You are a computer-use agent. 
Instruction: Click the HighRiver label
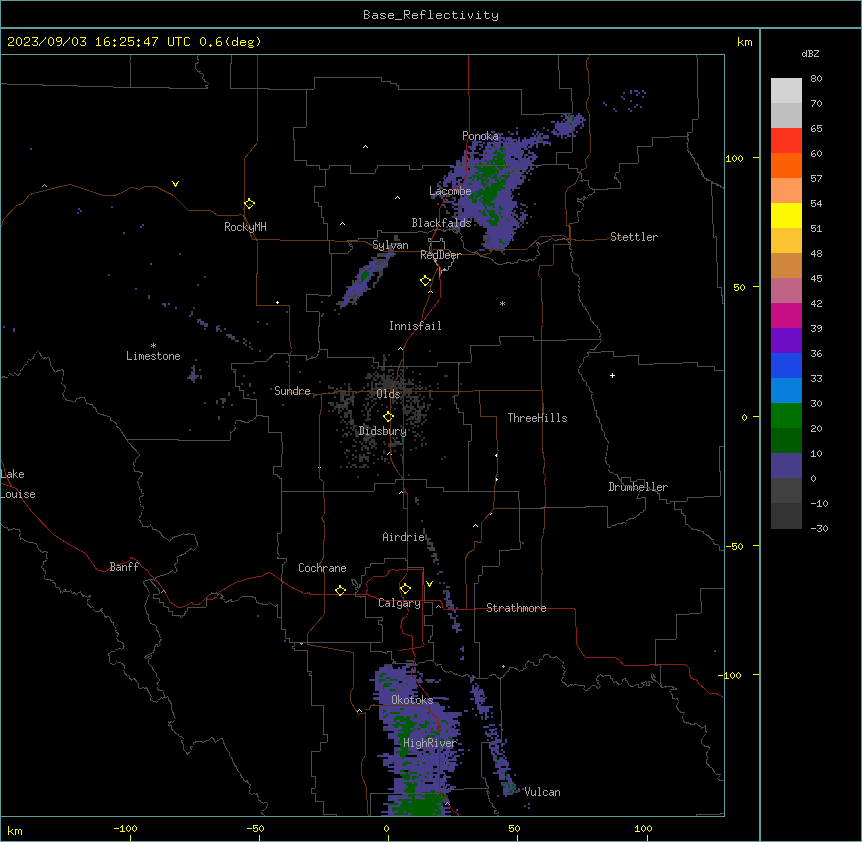[430, 743]
